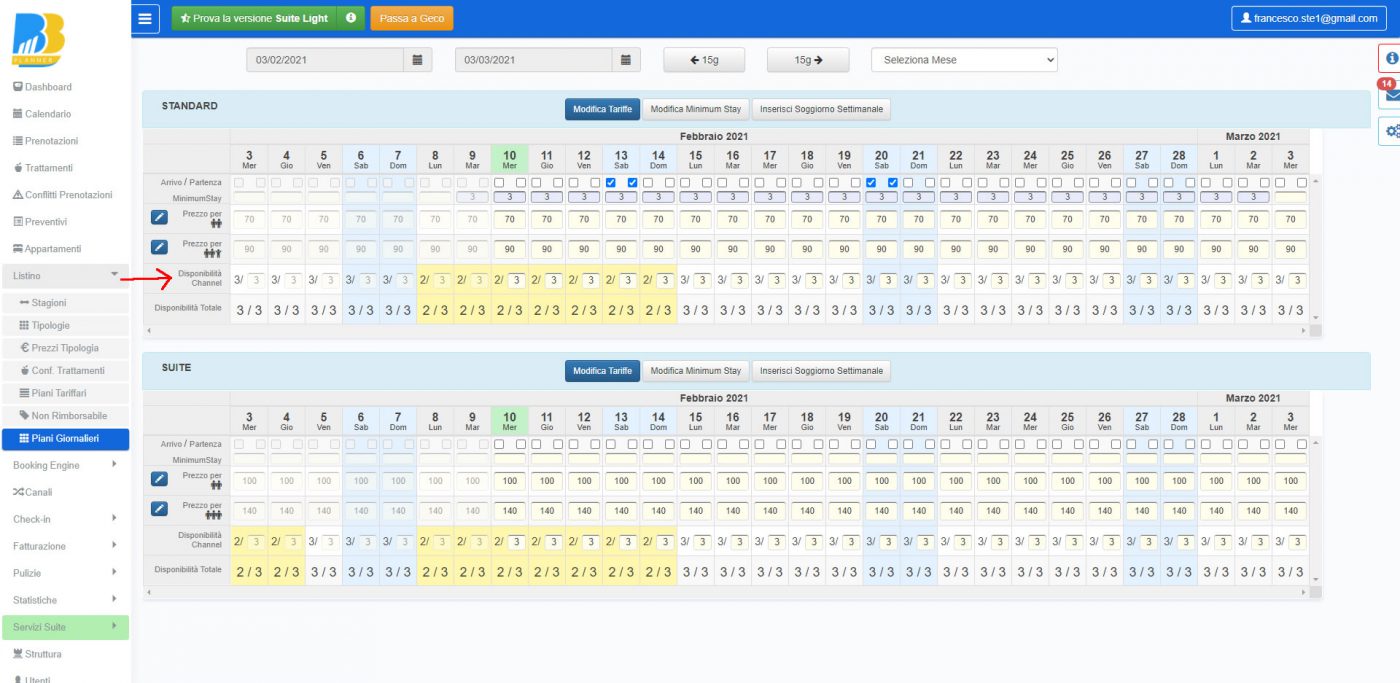Viewport: 1400px width, 683px height.
Task: Click Passa a Geco button
Action: point(412,18)
